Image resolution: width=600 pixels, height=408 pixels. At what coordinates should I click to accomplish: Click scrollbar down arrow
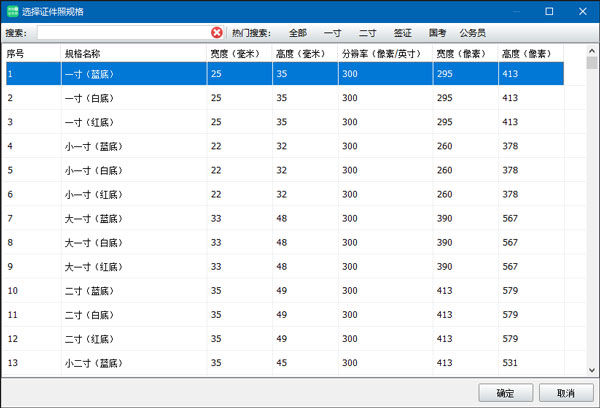click(592, 370)
